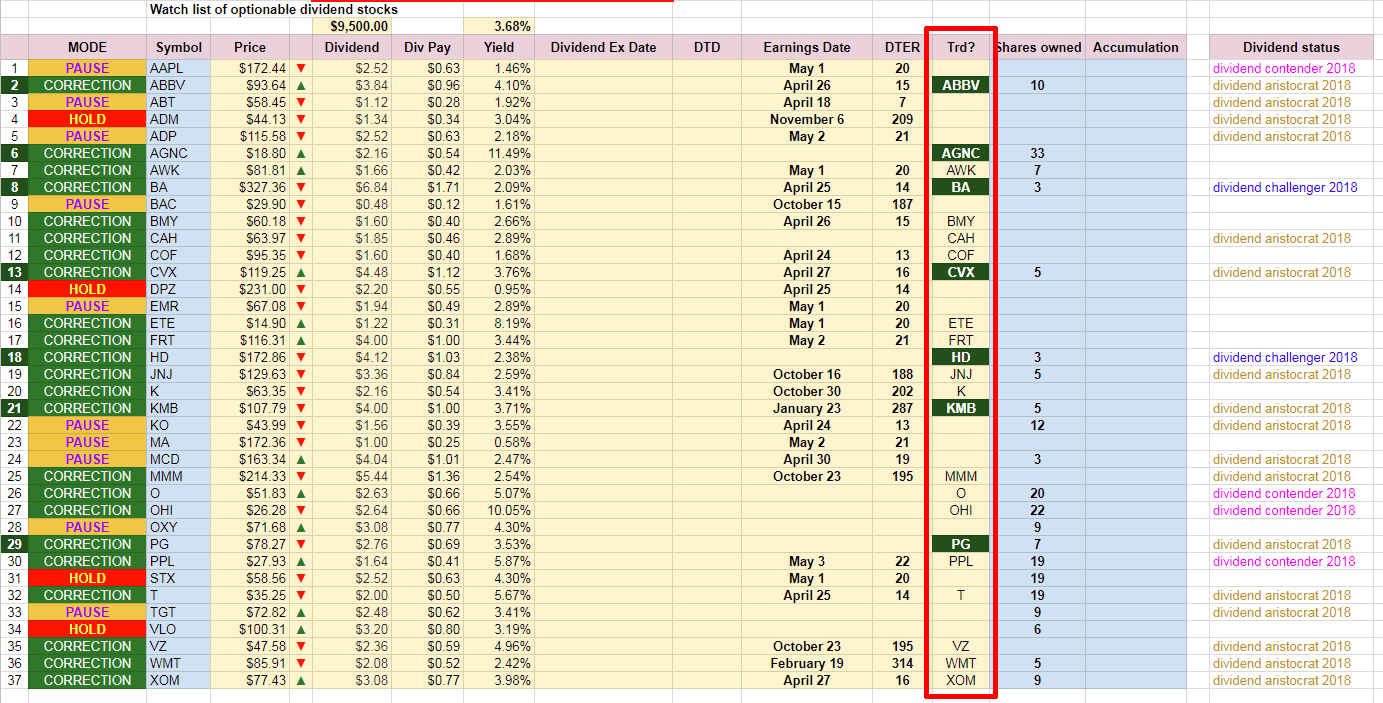Click the $327.36 price of BA

coord(250,187)
